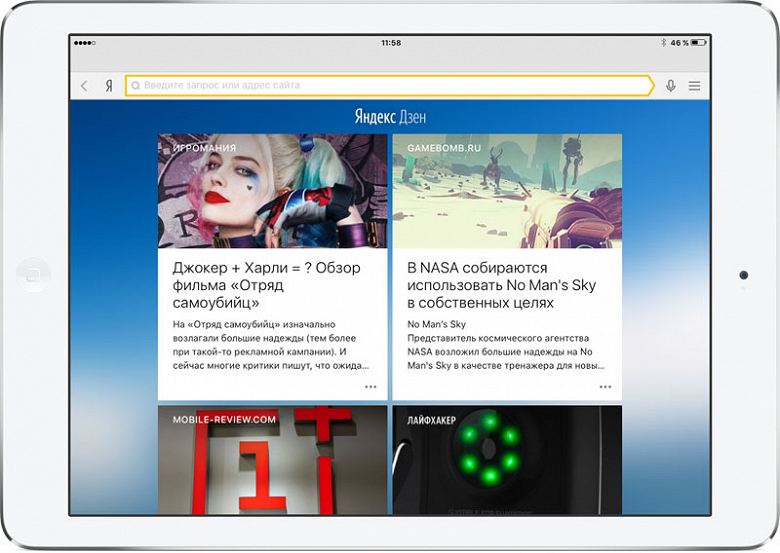This screenshot has width=780, height=553.
Task: Tap the 11:58 clock in the status bar
Action: pos(391,43)
